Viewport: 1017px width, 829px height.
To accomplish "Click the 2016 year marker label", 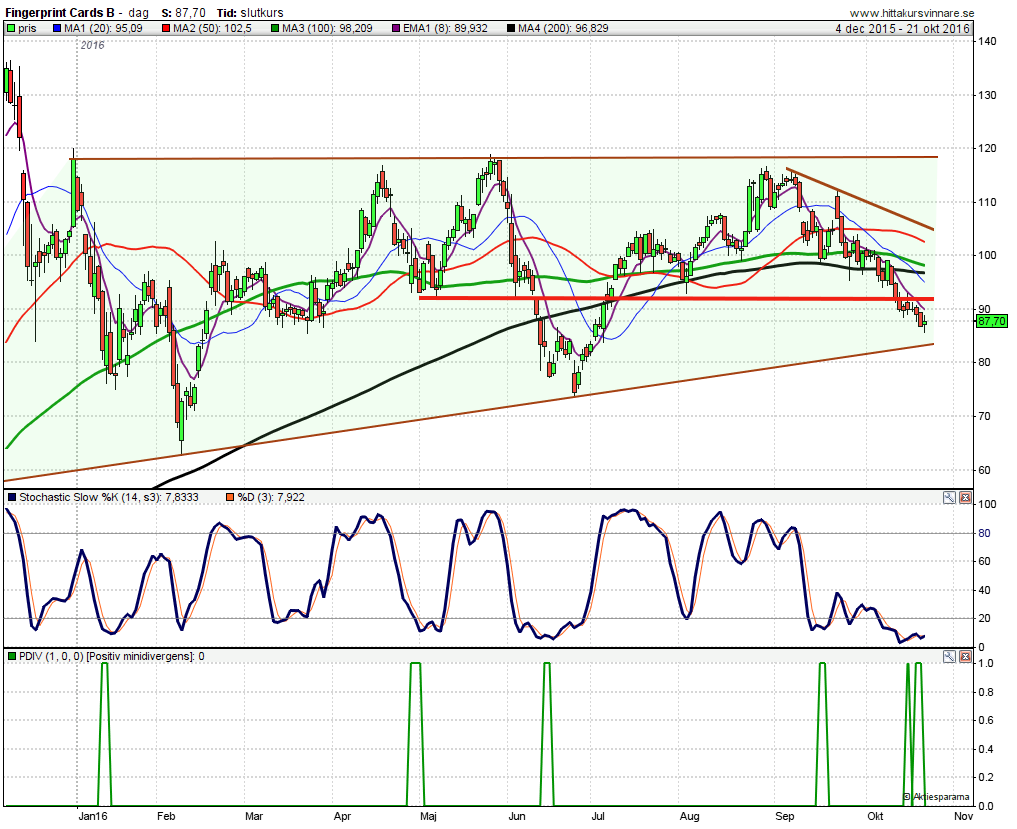I will (x=92, y=45).
